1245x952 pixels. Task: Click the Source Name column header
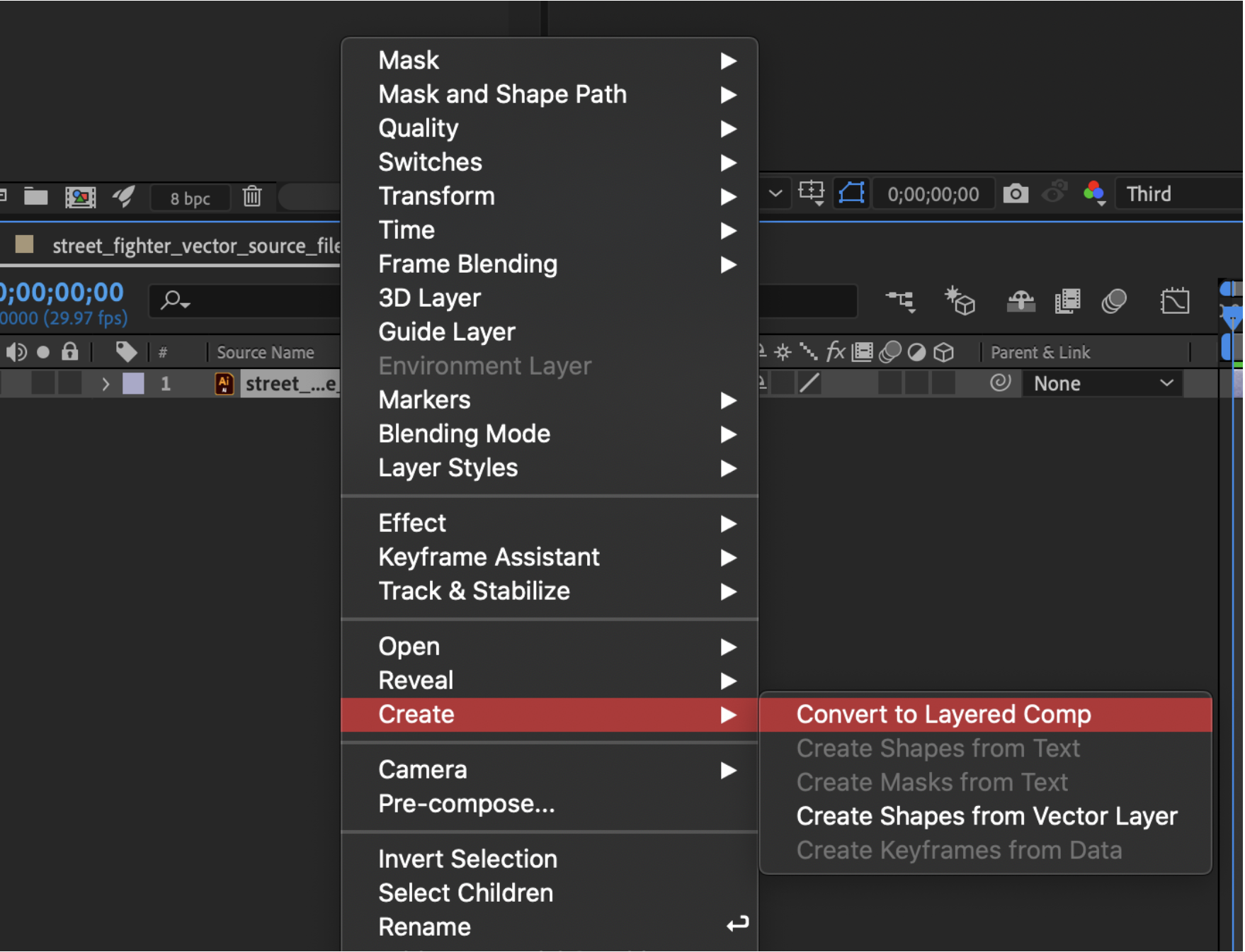265,352
